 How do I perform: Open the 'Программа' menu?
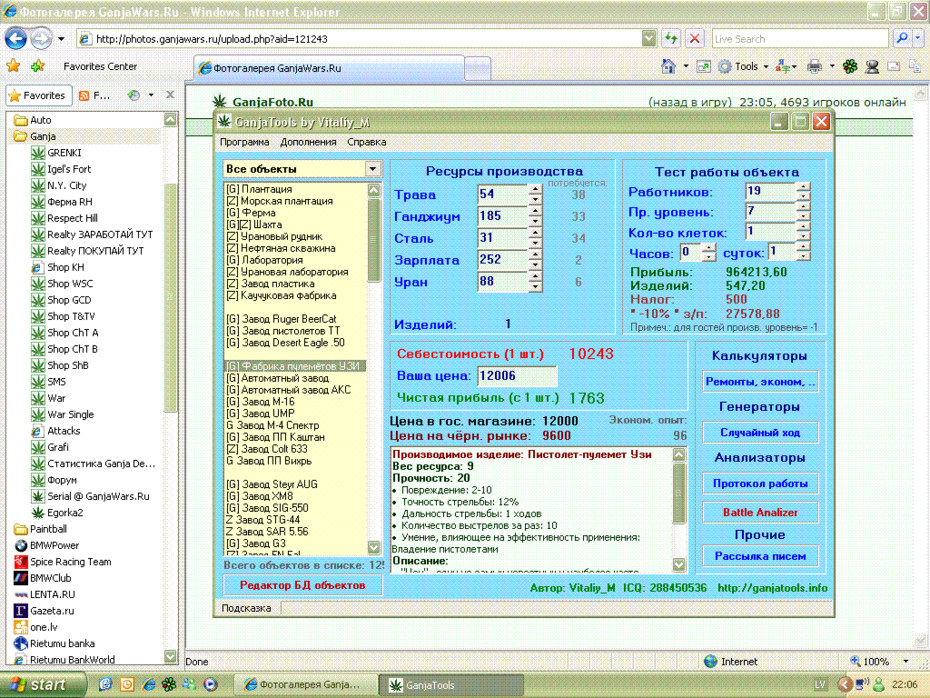tap(244, 142)
